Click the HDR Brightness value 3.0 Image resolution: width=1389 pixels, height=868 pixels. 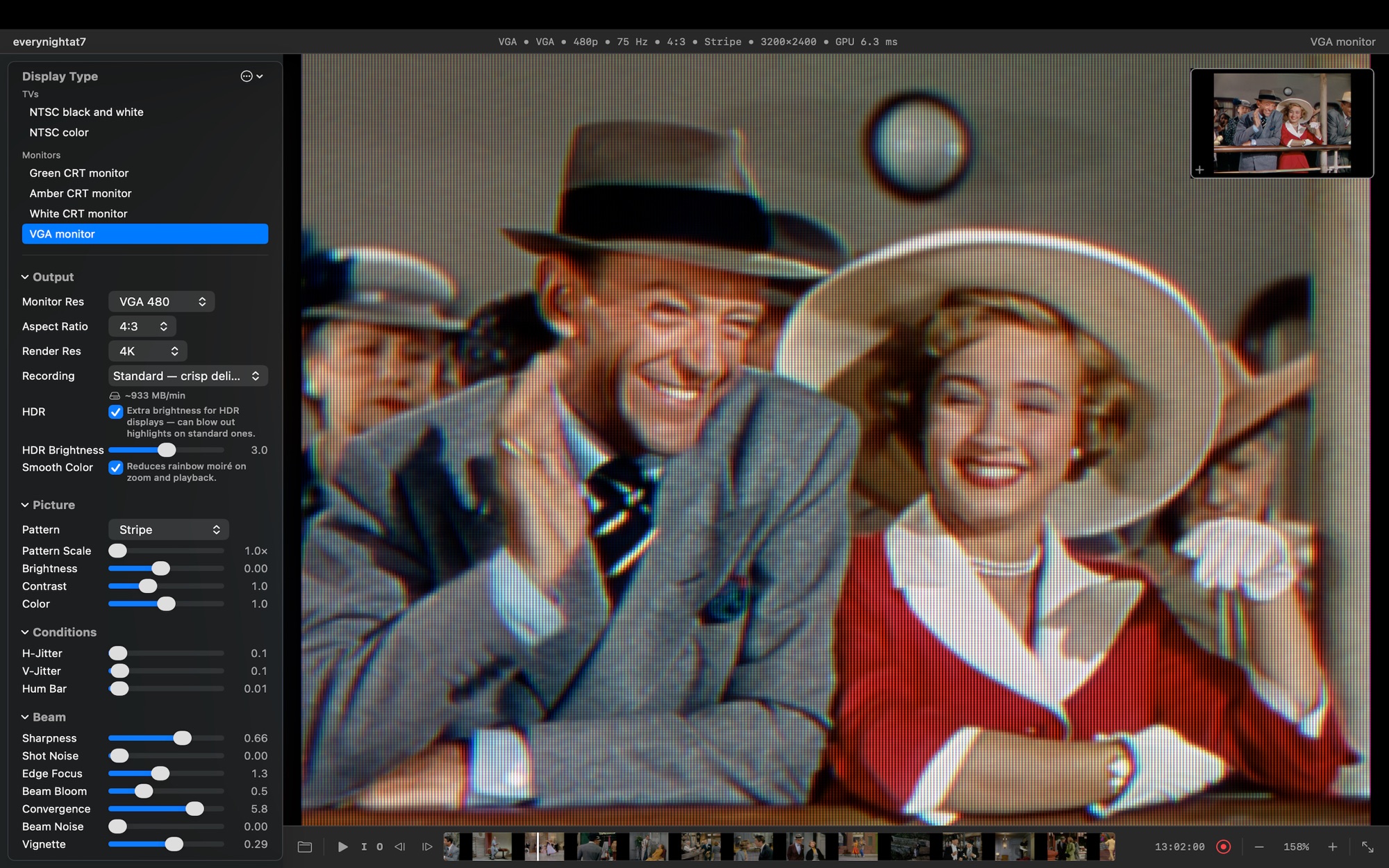point(259,450)
